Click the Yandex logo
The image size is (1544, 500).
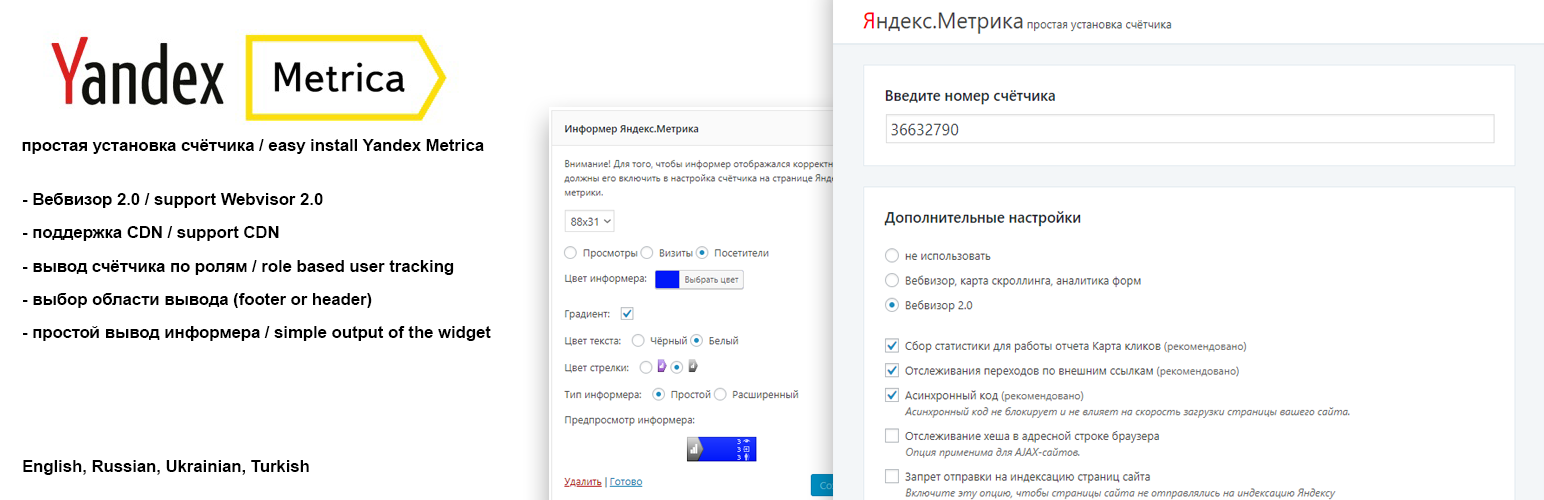coord(137,72)
